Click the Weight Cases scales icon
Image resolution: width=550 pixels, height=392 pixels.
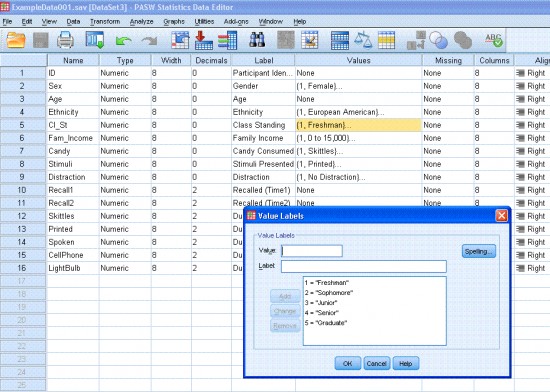[363, 40]
